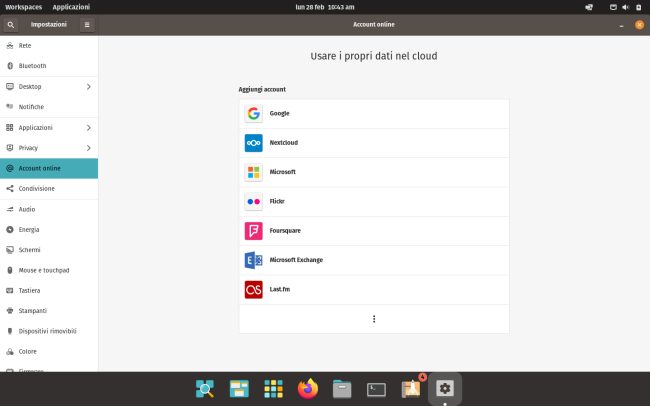Open Tastiera settings
This screenshot has height=406, width=650.
click(49, 290)
